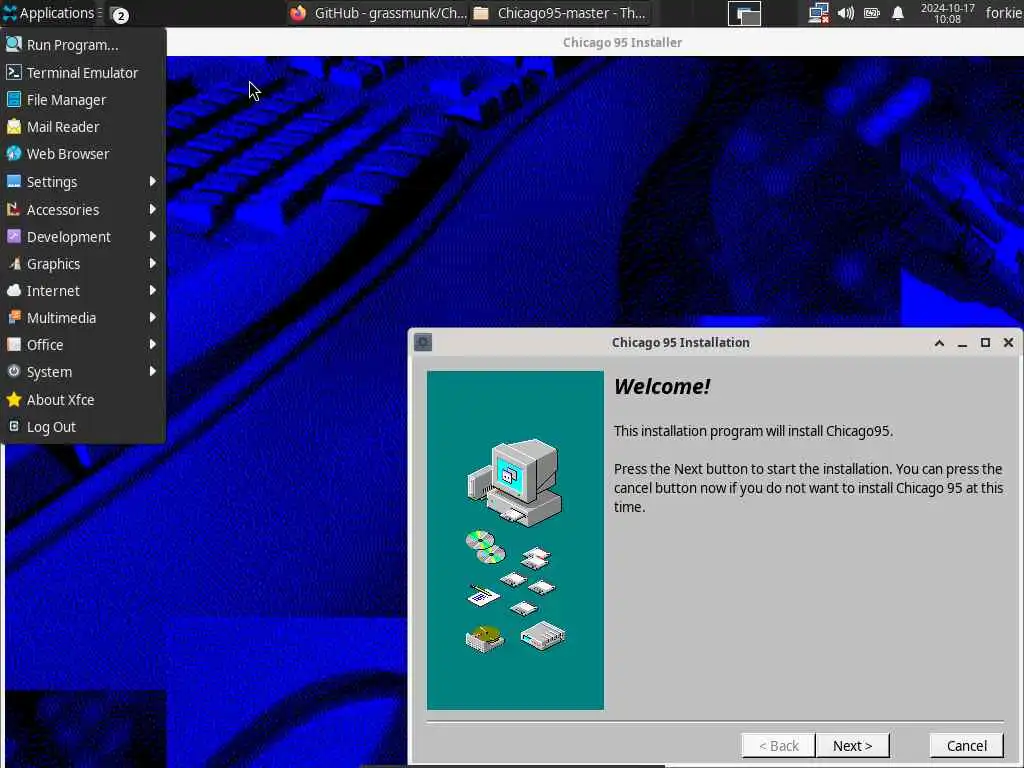
Task: Click the System power icon
Action: click(14, 371)
